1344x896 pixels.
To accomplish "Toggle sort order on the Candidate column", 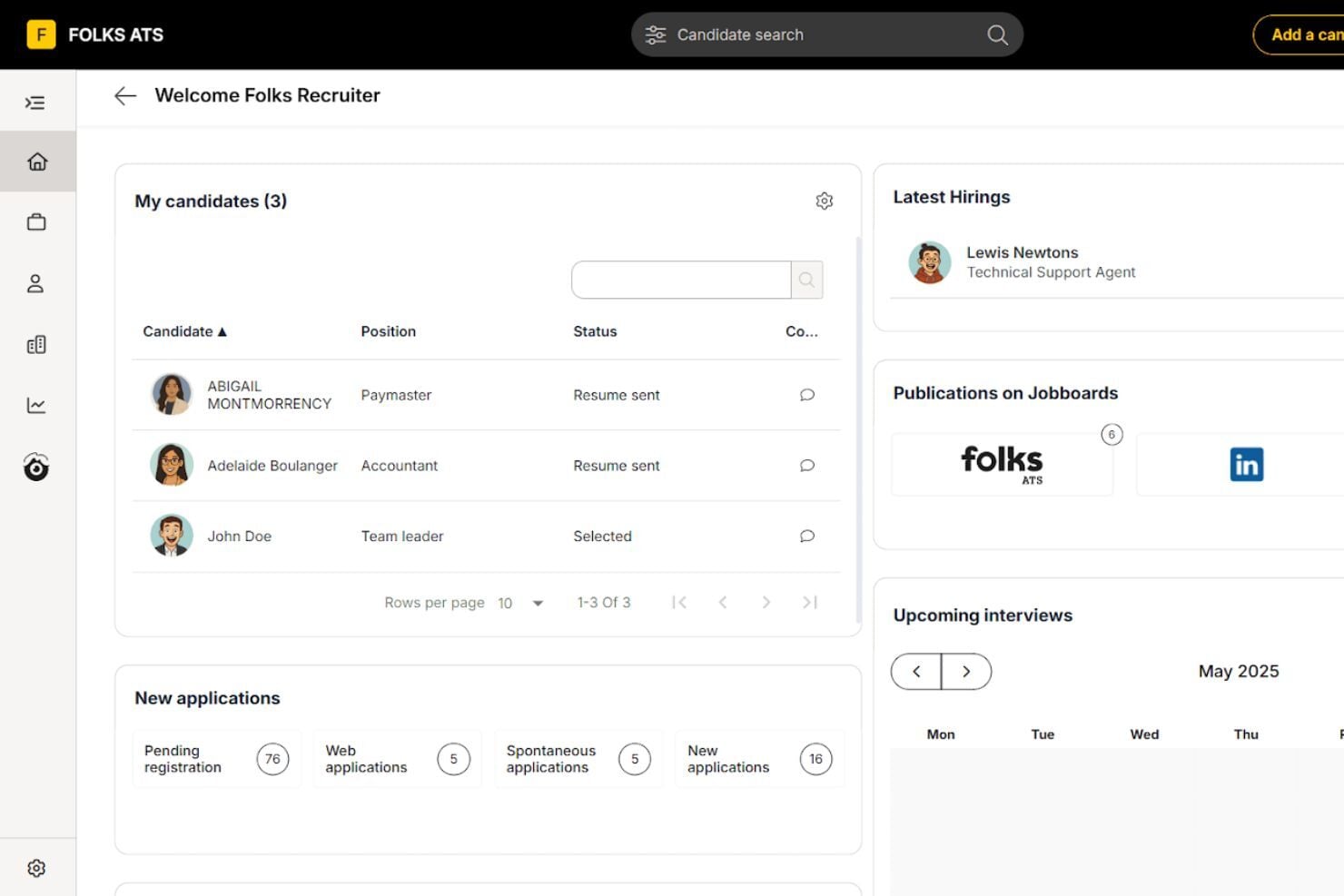I will point(185,331).
